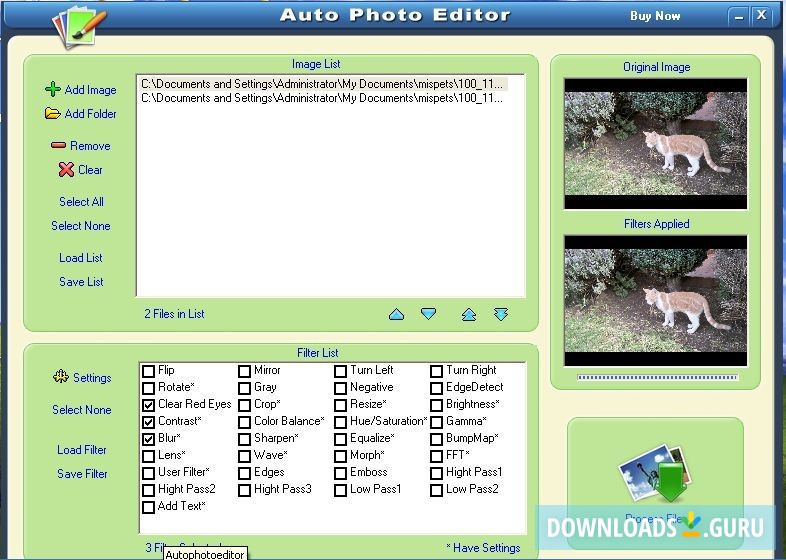Image resolution: width=786 pixels, height=560 pixels.
Task: Click the Add Folder icon
Action: [x=53, y=113]
